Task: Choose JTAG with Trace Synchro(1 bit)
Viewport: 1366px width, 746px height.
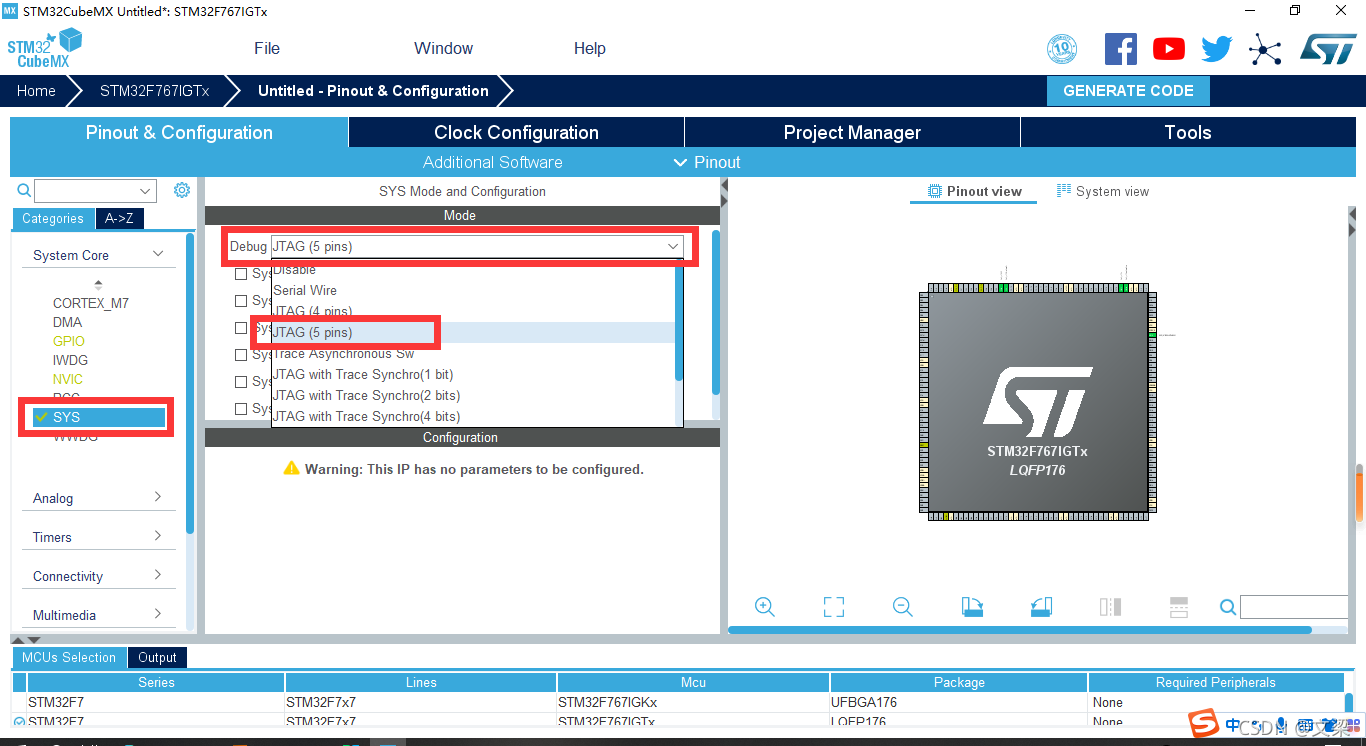Action: [474, 374]
